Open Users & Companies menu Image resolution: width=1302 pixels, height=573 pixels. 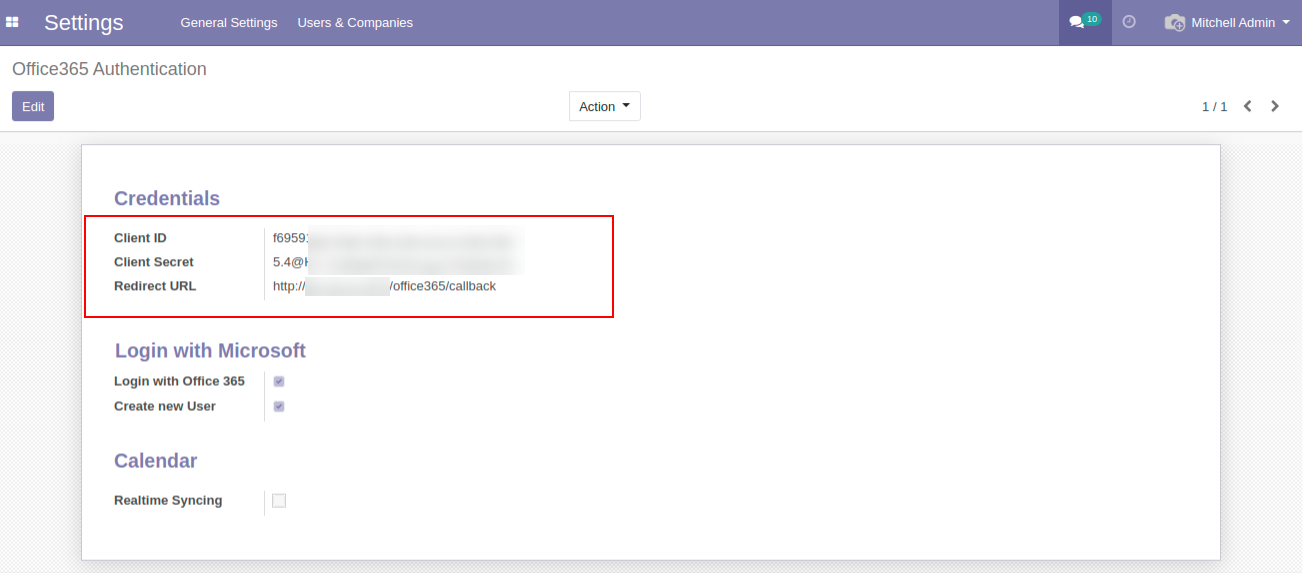[355, 22]
